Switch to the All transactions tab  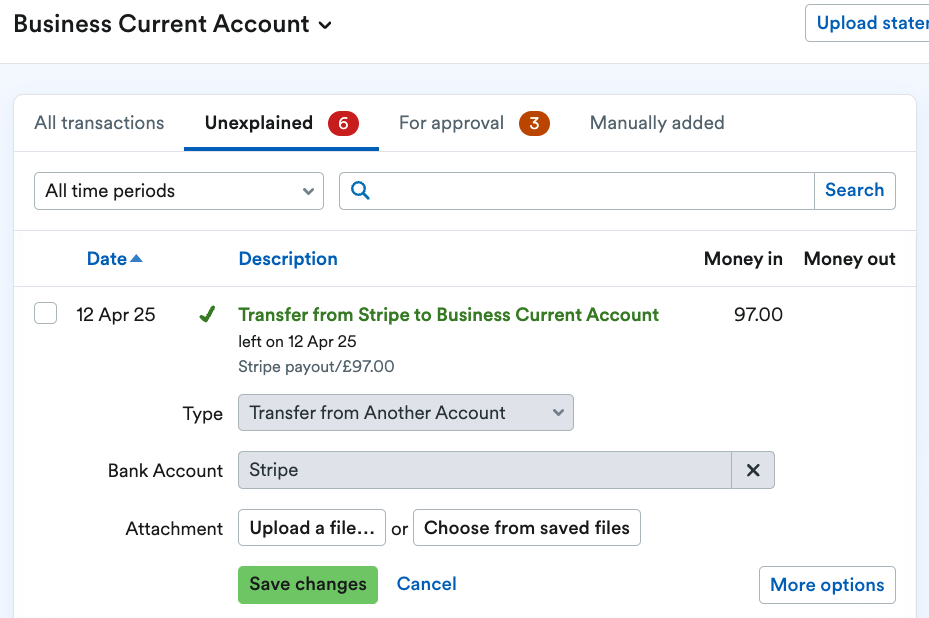(x=99, y=123)
